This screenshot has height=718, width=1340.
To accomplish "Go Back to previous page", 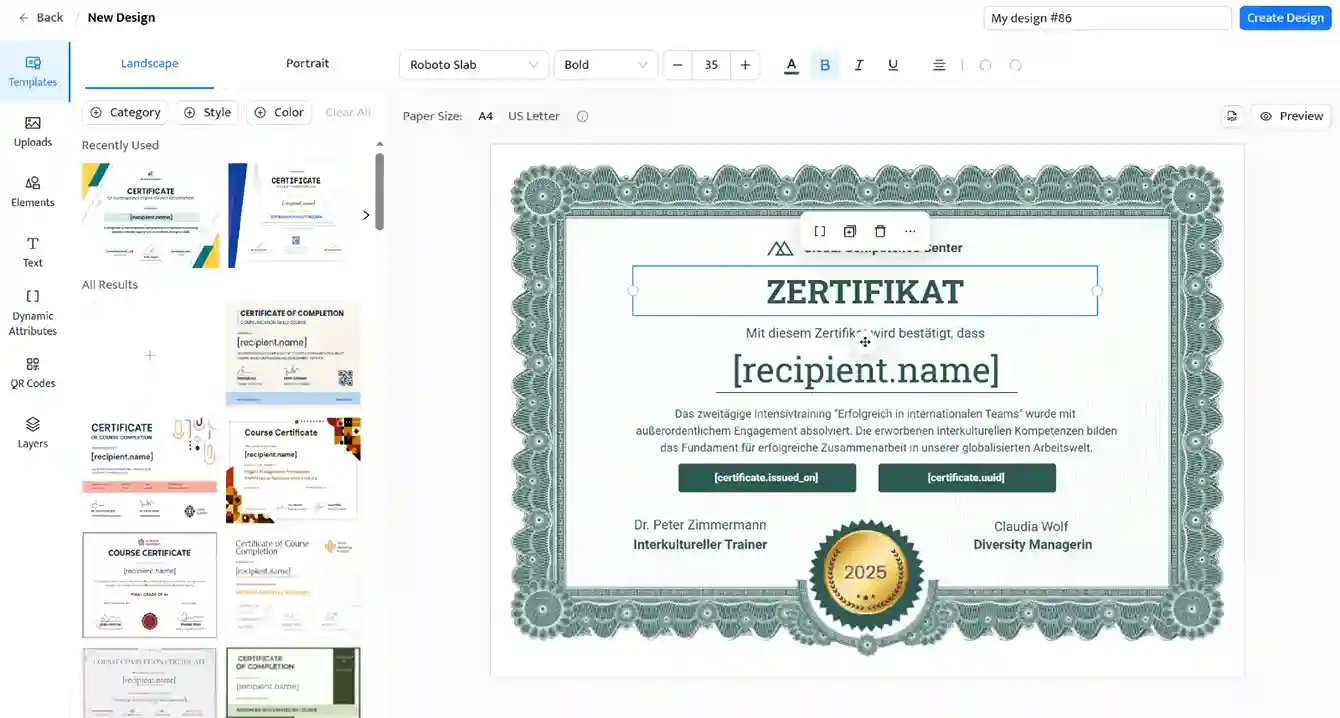I will coord(41,17).
